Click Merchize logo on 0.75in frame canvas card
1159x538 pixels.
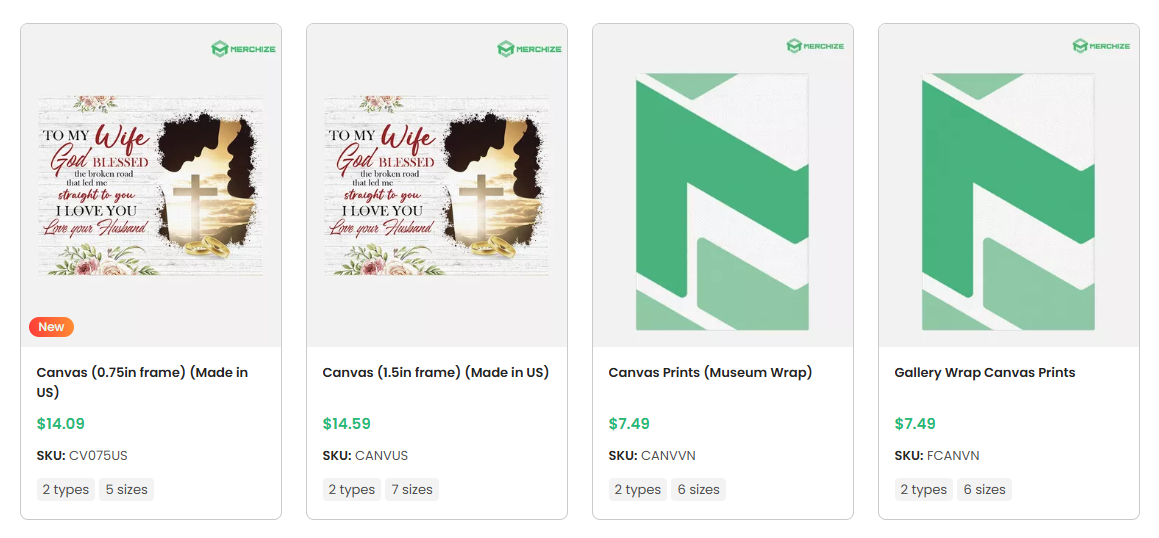pos(243,49)
